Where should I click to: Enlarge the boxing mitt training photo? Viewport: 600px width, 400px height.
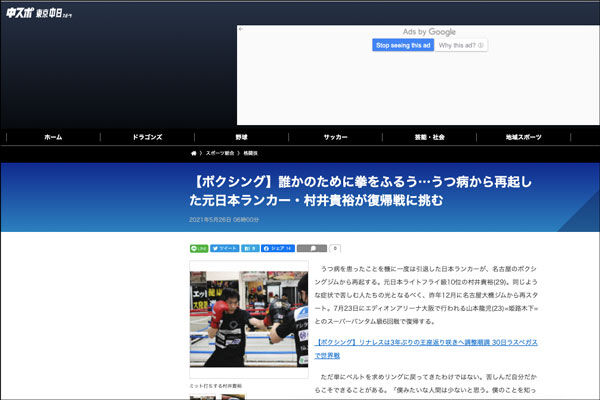point(249,319)
